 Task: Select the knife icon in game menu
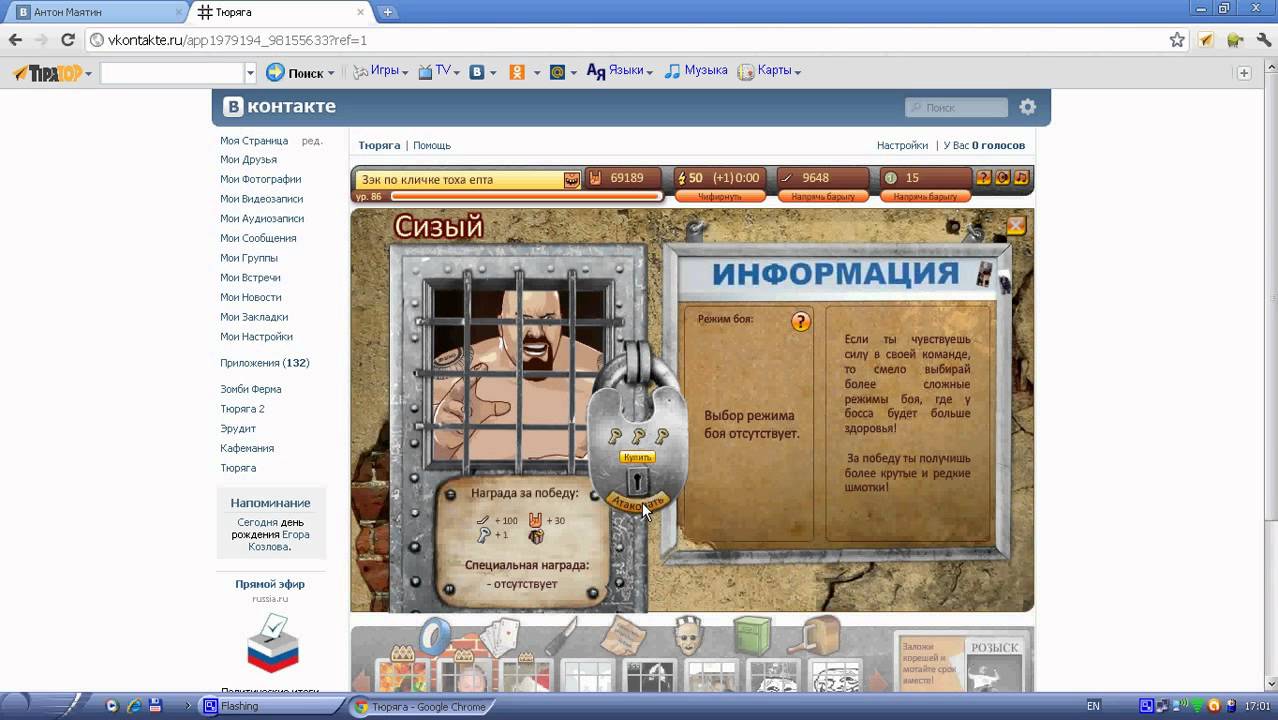(x=561, y=636)
